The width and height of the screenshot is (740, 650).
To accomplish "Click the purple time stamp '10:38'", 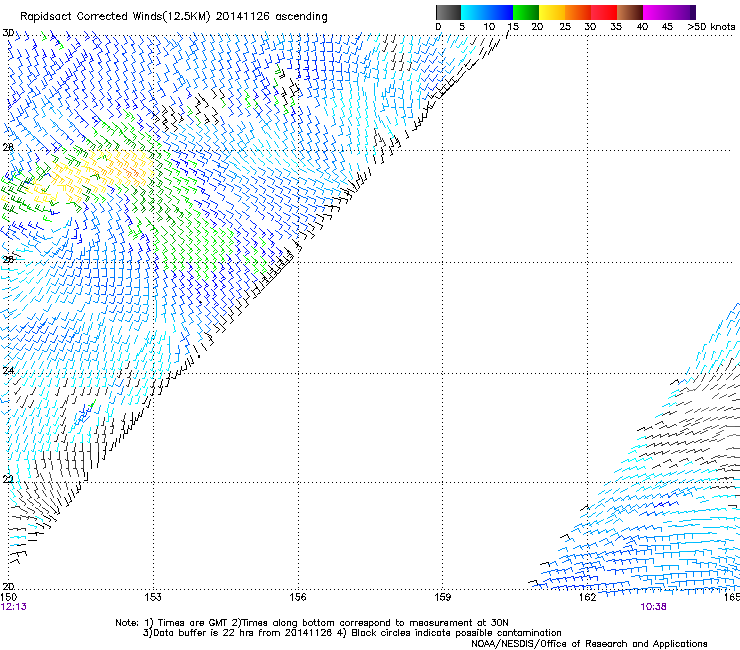I will (653, 607).
